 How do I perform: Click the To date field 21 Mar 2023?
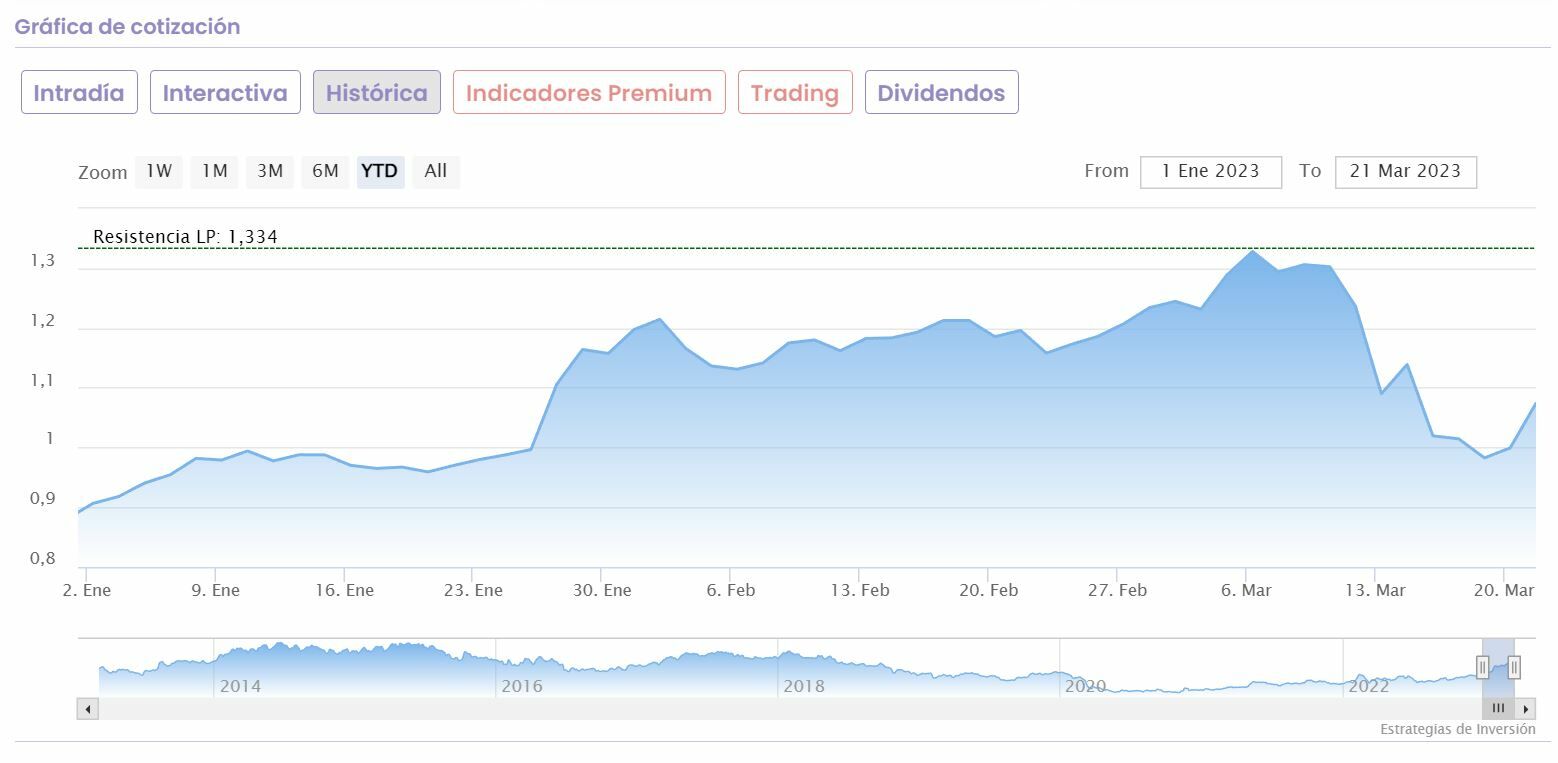pyautogui.click(x=1405, y=171)
